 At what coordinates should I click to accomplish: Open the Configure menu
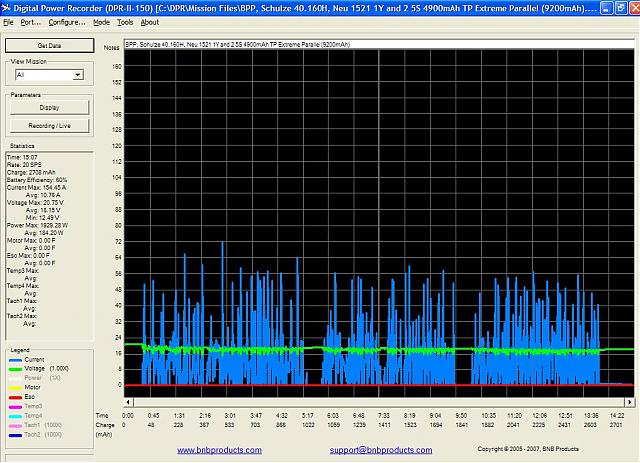pos(67,21)
